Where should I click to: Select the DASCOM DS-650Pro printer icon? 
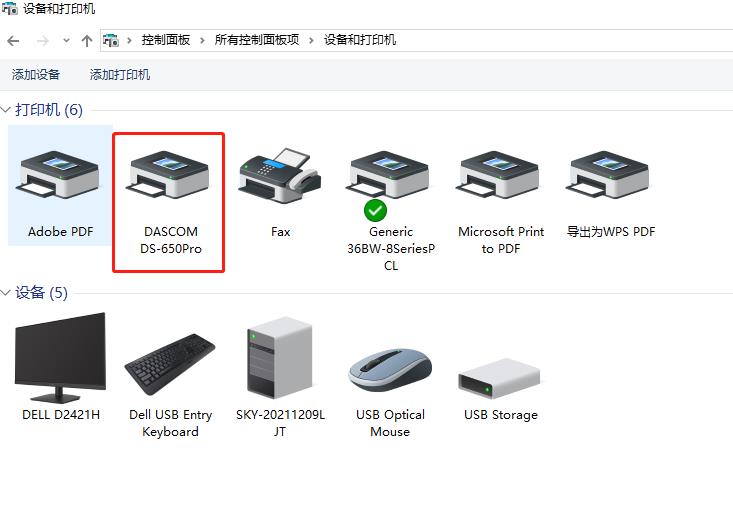168,174
